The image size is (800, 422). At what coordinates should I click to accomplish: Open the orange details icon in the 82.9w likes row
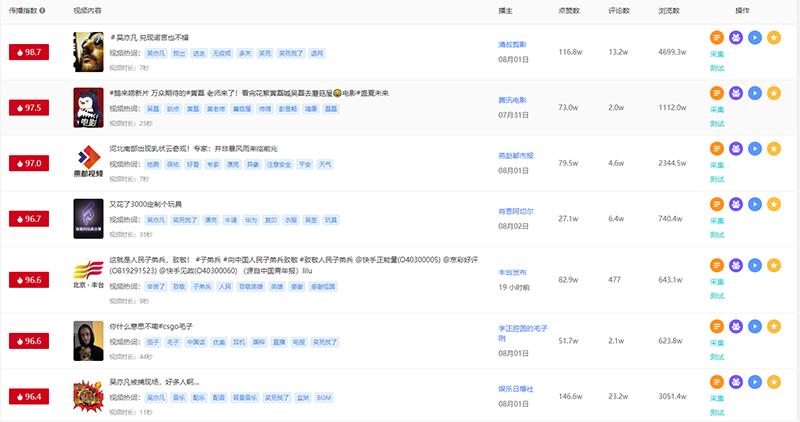pyautogui.click(x=717, y=265)
